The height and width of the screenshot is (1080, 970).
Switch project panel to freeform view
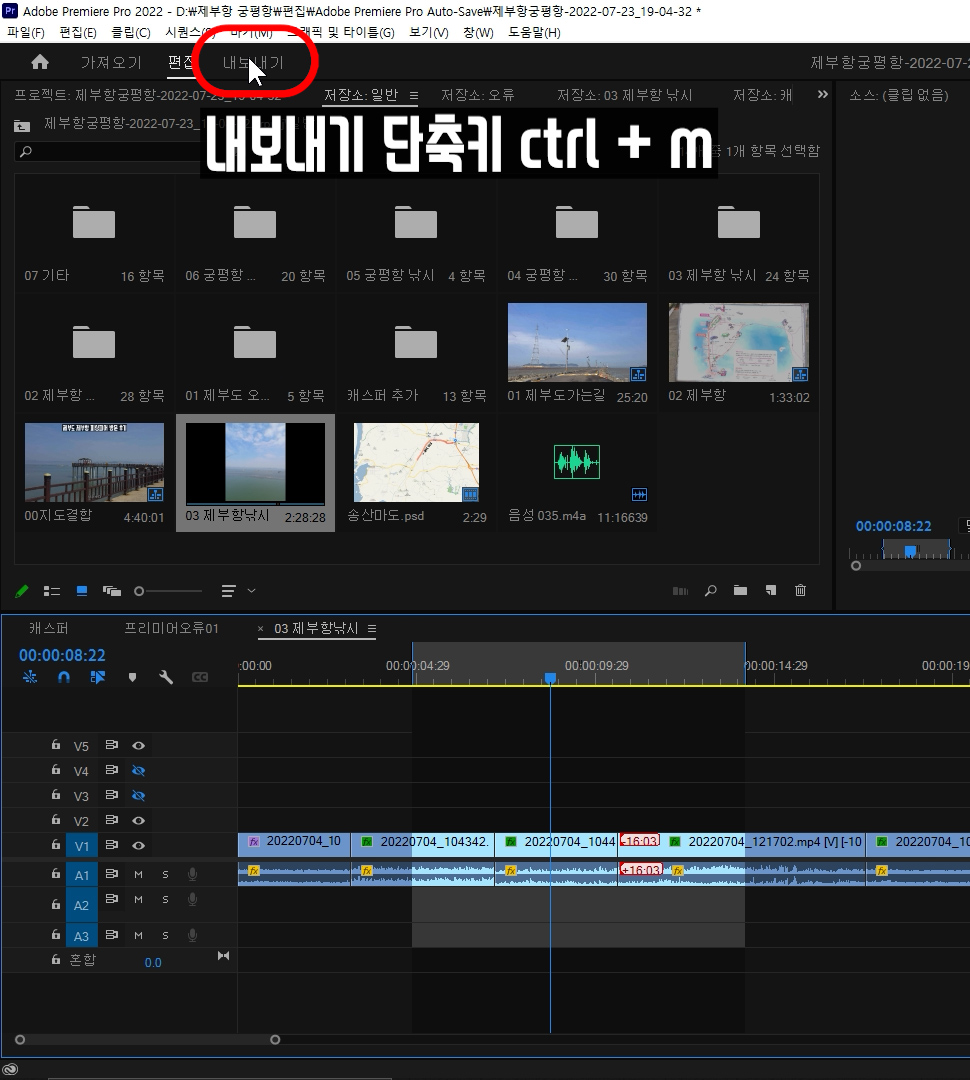click(x=112, y=591)
